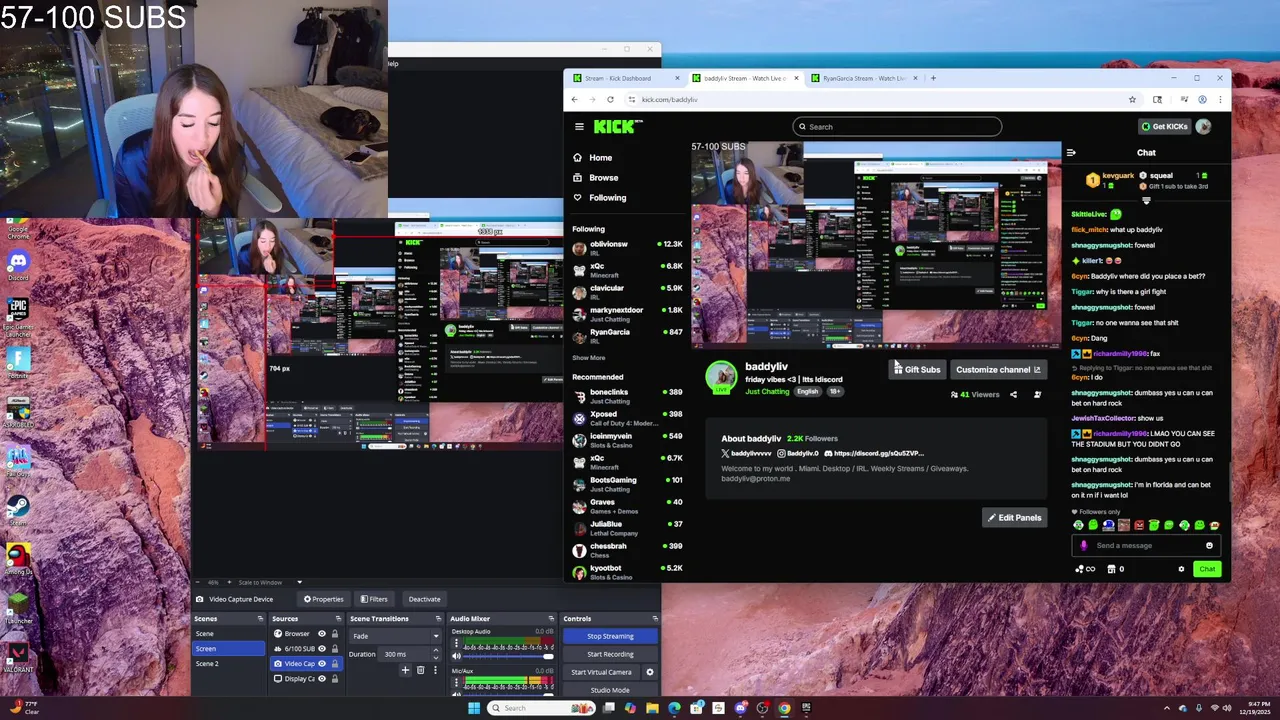Increase the transition Duration stepper
This screenshot has width=1280, height=720.
(436, 651)
